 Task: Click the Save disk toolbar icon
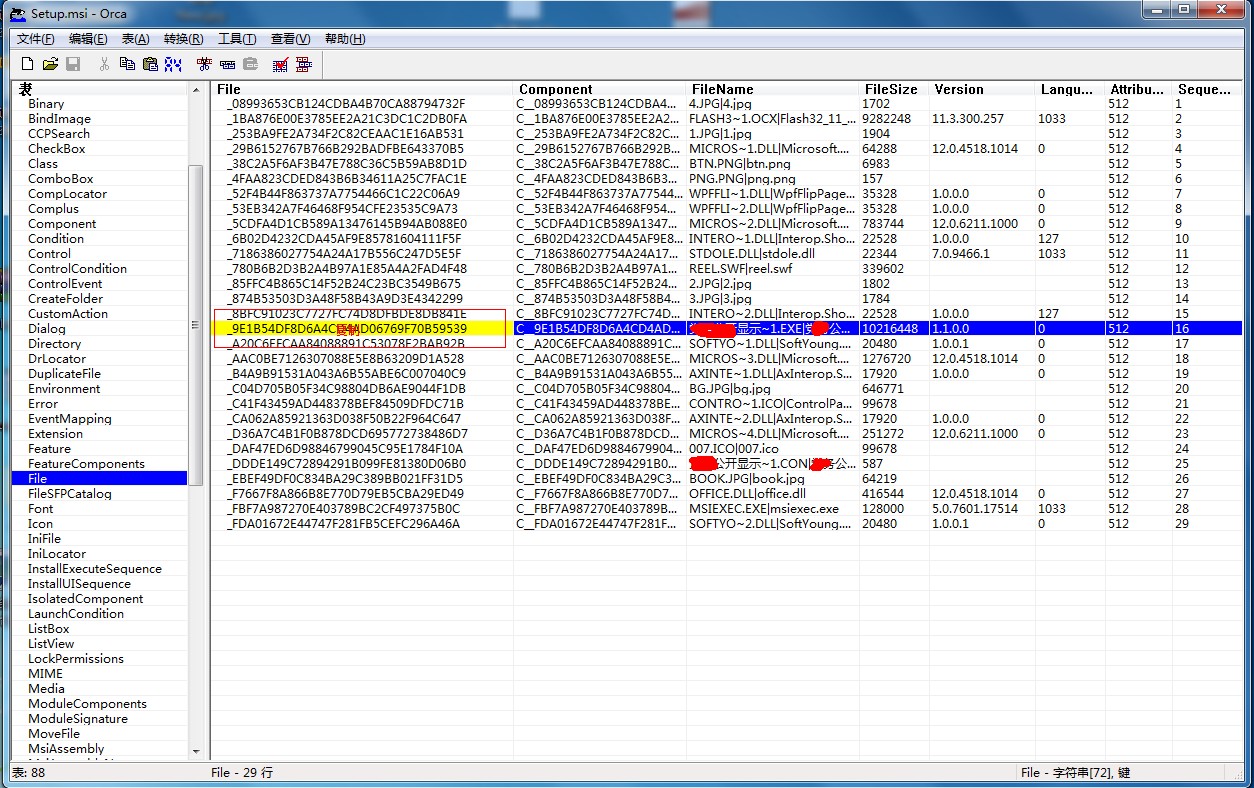(x=73, y=64)
